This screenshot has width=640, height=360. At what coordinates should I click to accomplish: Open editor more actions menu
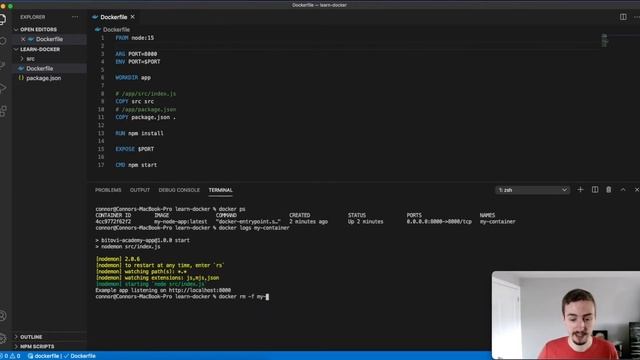pos(636,17)
